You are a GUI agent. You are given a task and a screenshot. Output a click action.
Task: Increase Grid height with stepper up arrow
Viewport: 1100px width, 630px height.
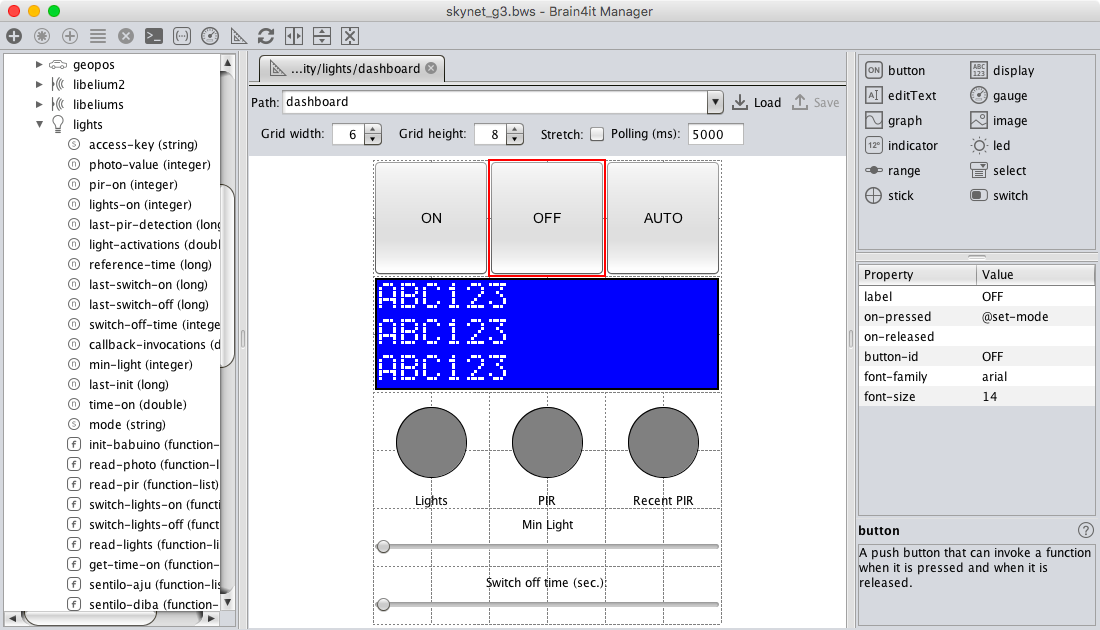click(x=515, y=129)
